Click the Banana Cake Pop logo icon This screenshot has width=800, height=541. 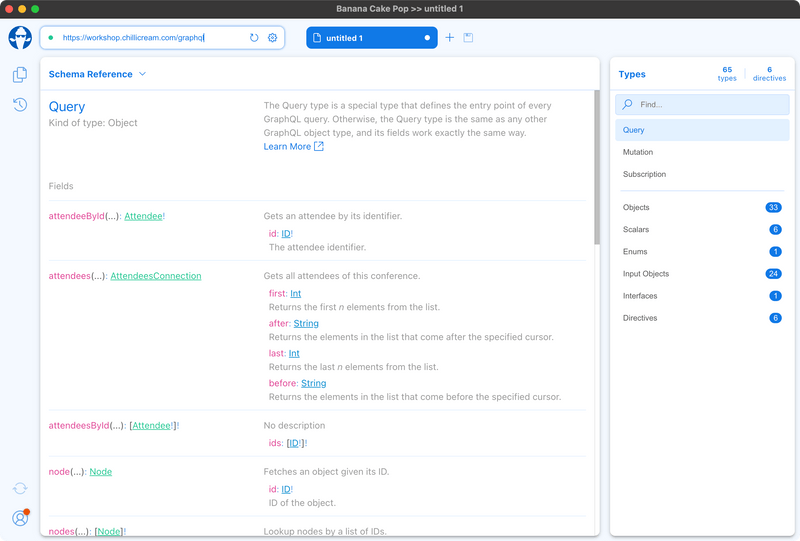pyautogui.click(x=20, y=38)
